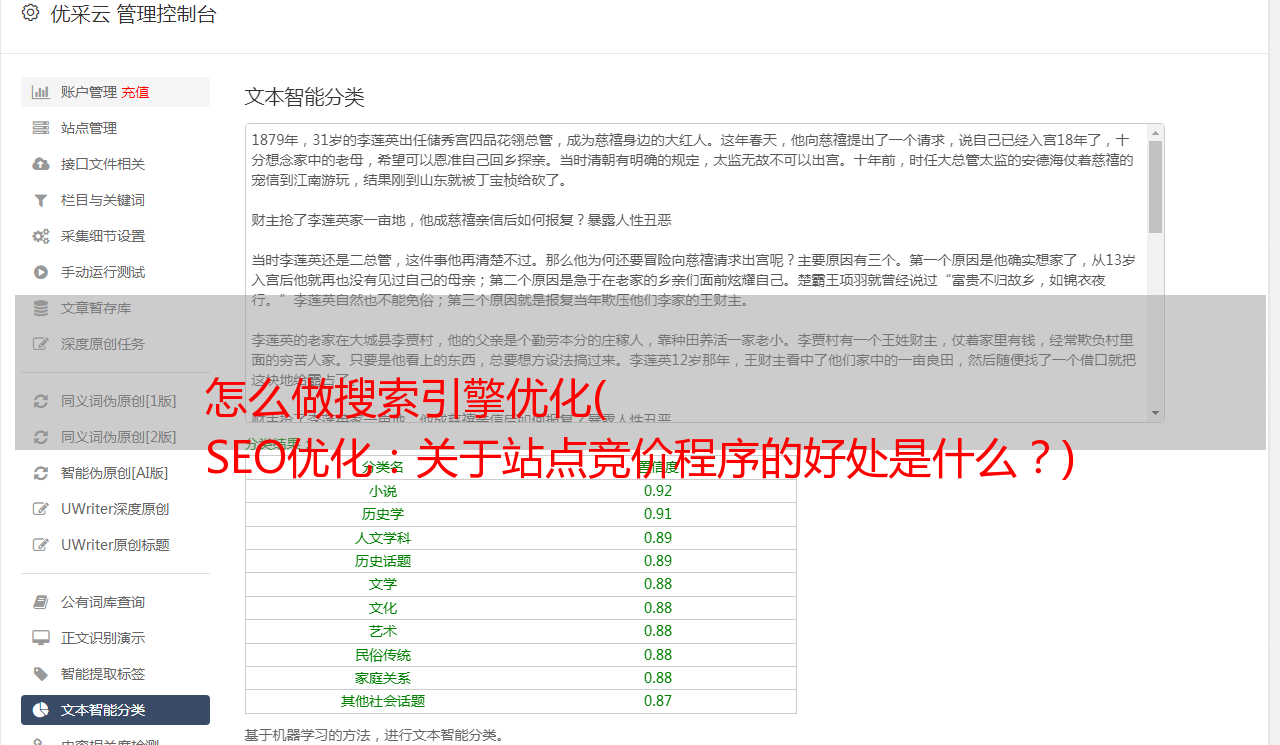Open 正文识别演示 demo
The height and width of the screenshot is (745, 1280).
(x=116, y=638)
